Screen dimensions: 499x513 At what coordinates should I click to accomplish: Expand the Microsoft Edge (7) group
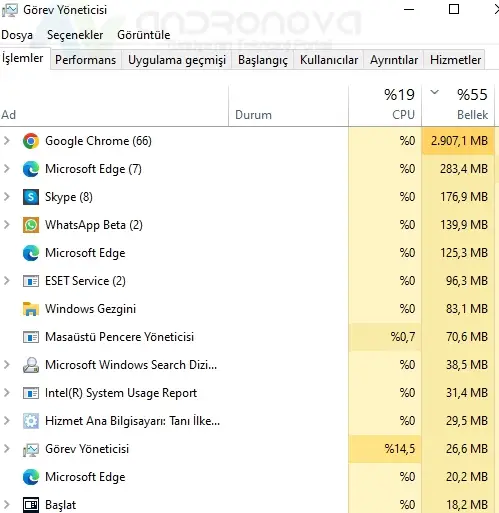click(x=7, y=169)
